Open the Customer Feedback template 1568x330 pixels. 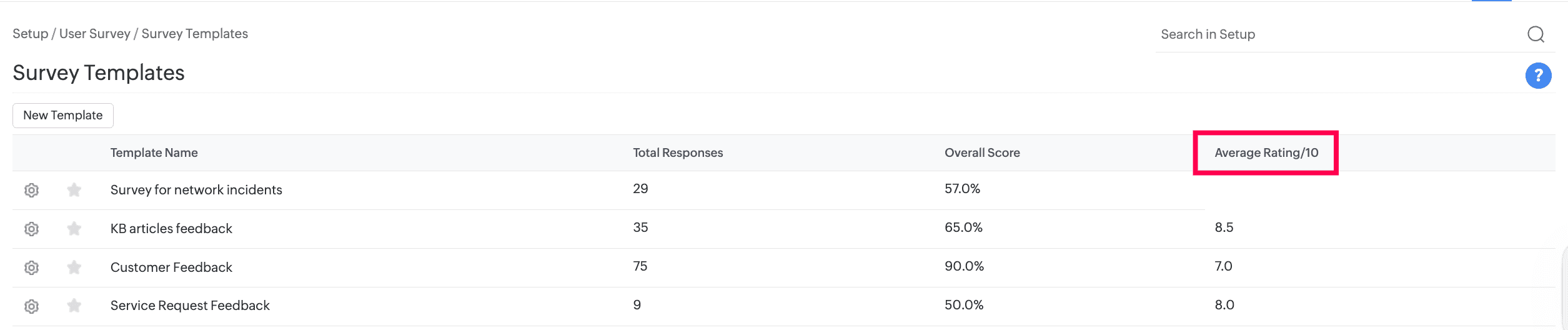(171, 267)
